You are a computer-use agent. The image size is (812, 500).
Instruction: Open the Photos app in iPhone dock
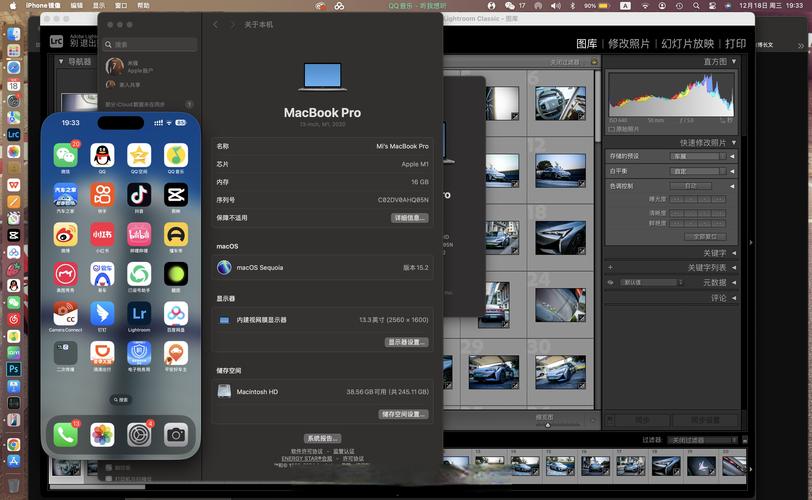(102, 434)
